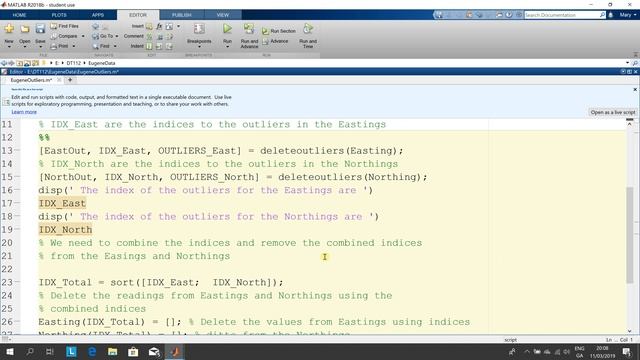Click the smart Indent icon

coord(149,47)
